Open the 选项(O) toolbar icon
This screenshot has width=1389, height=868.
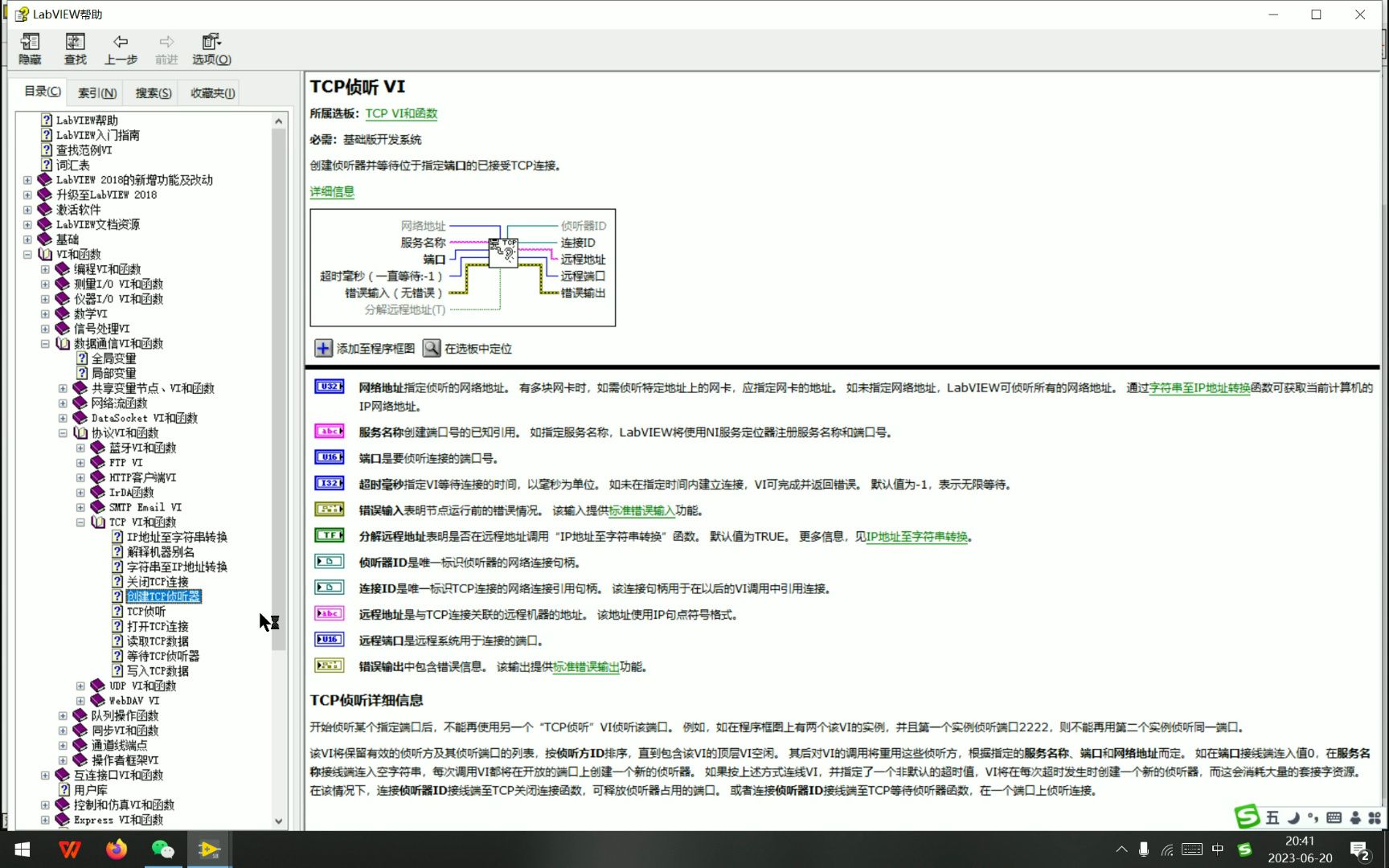point(211,49)
